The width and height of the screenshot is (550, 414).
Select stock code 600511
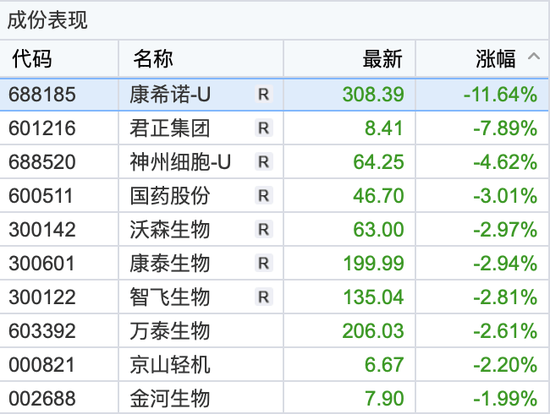tap(41, 196)
